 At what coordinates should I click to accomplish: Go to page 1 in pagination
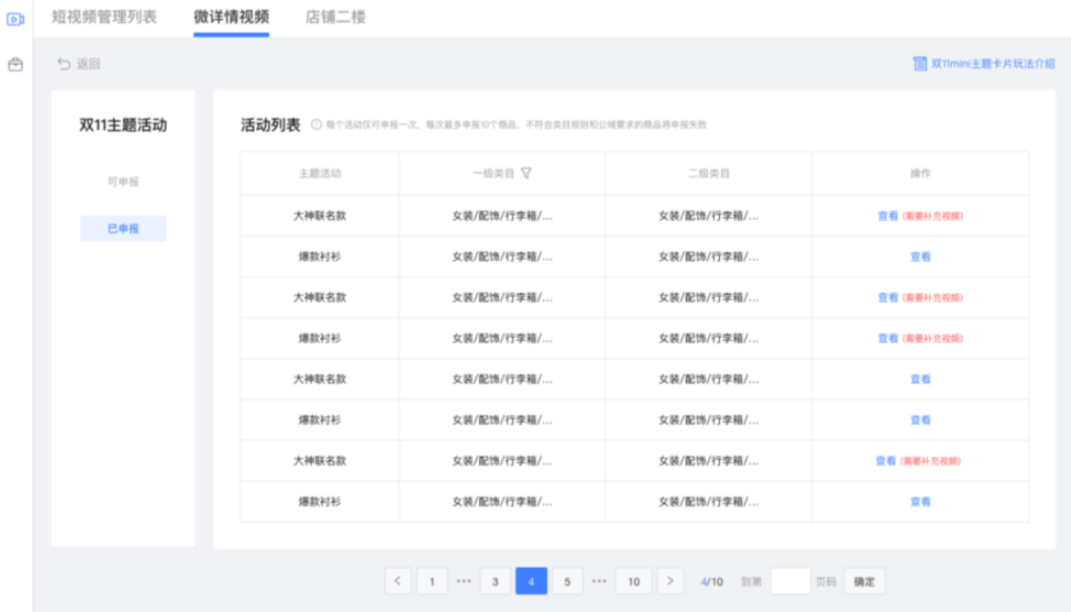point(432,581)
